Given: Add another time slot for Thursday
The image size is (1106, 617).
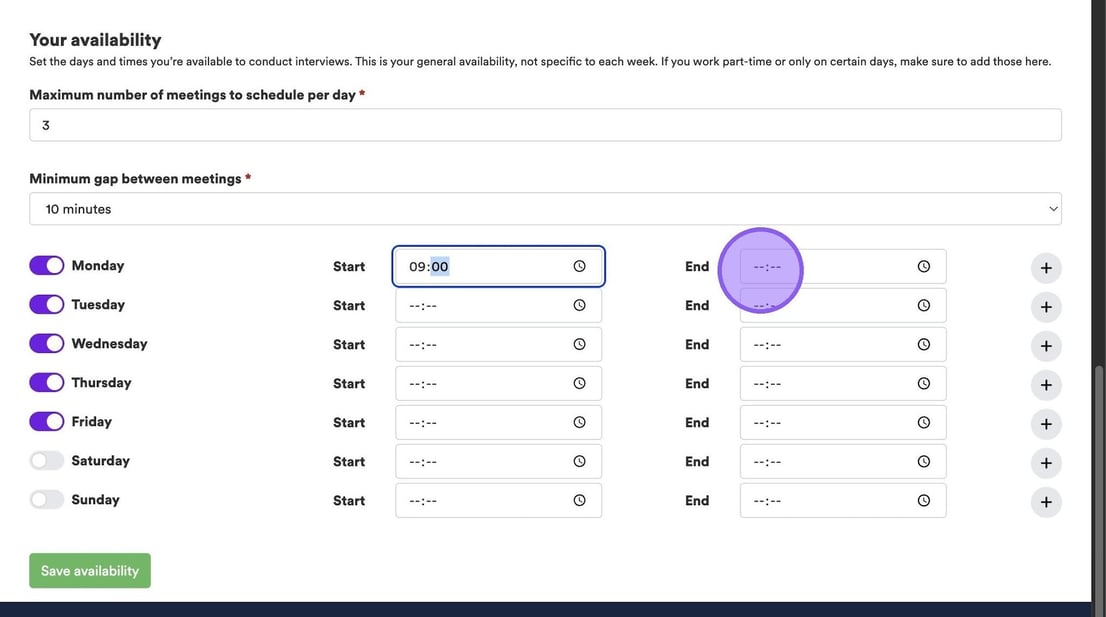Looking at the screenshot, I should (1046, 385).
